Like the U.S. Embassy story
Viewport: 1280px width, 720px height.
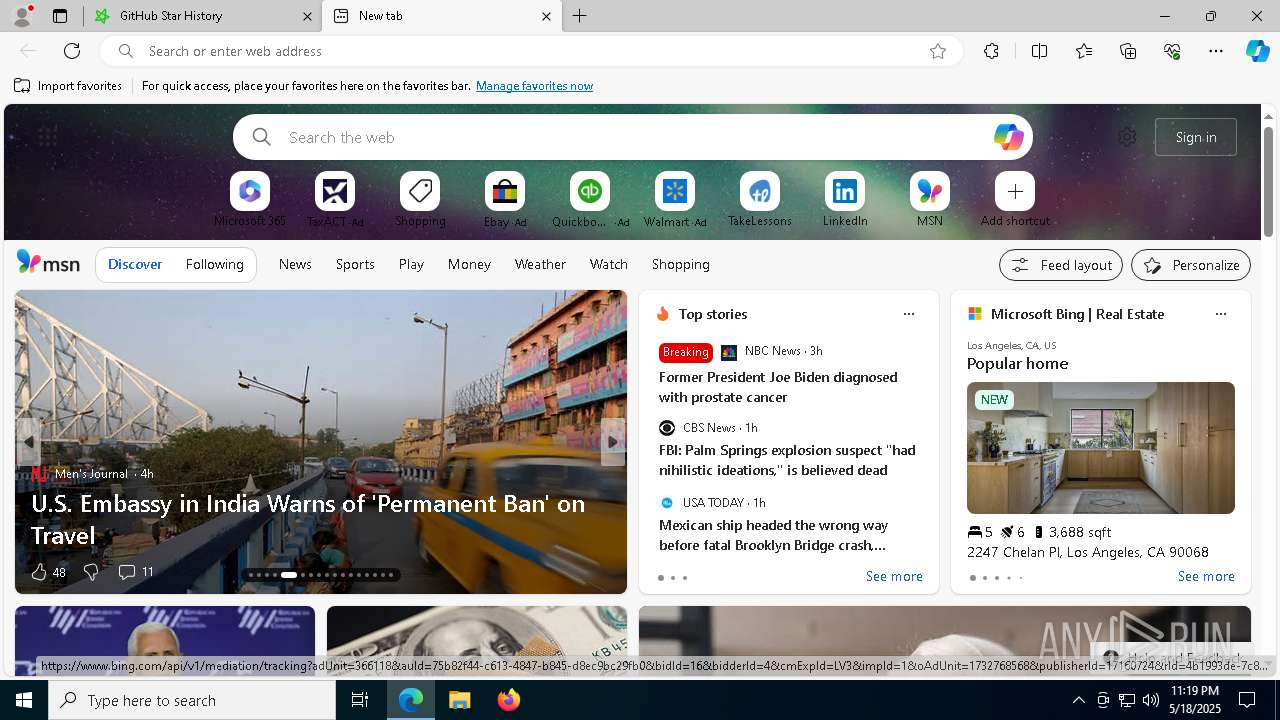click(x=39, y=572)
